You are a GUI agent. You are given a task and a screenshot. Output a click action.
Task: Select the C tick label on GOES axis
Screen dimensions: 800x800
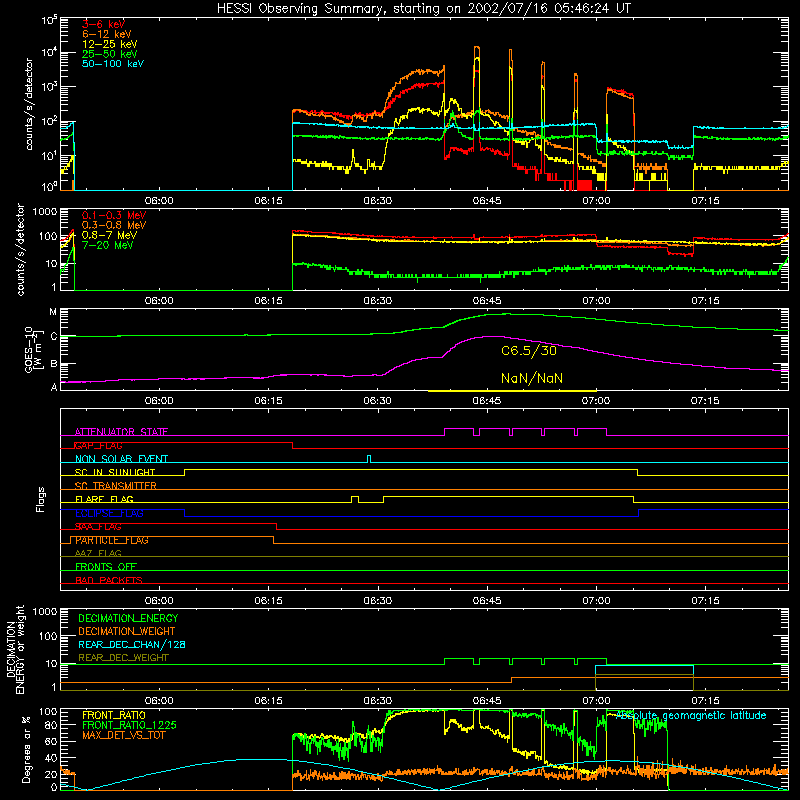53,336
